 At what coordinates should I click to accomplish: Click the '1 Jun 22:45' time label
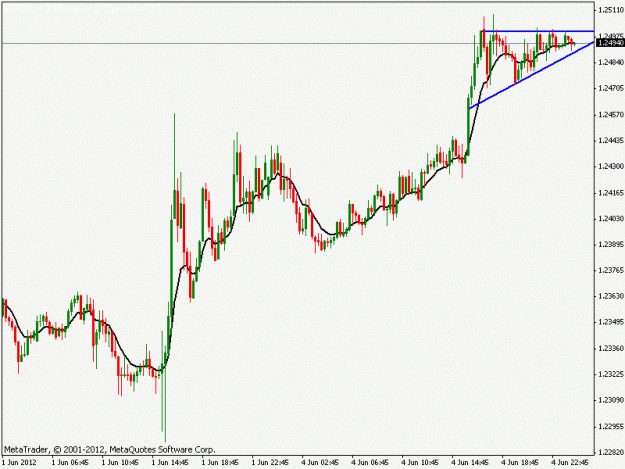pos(270,463)
